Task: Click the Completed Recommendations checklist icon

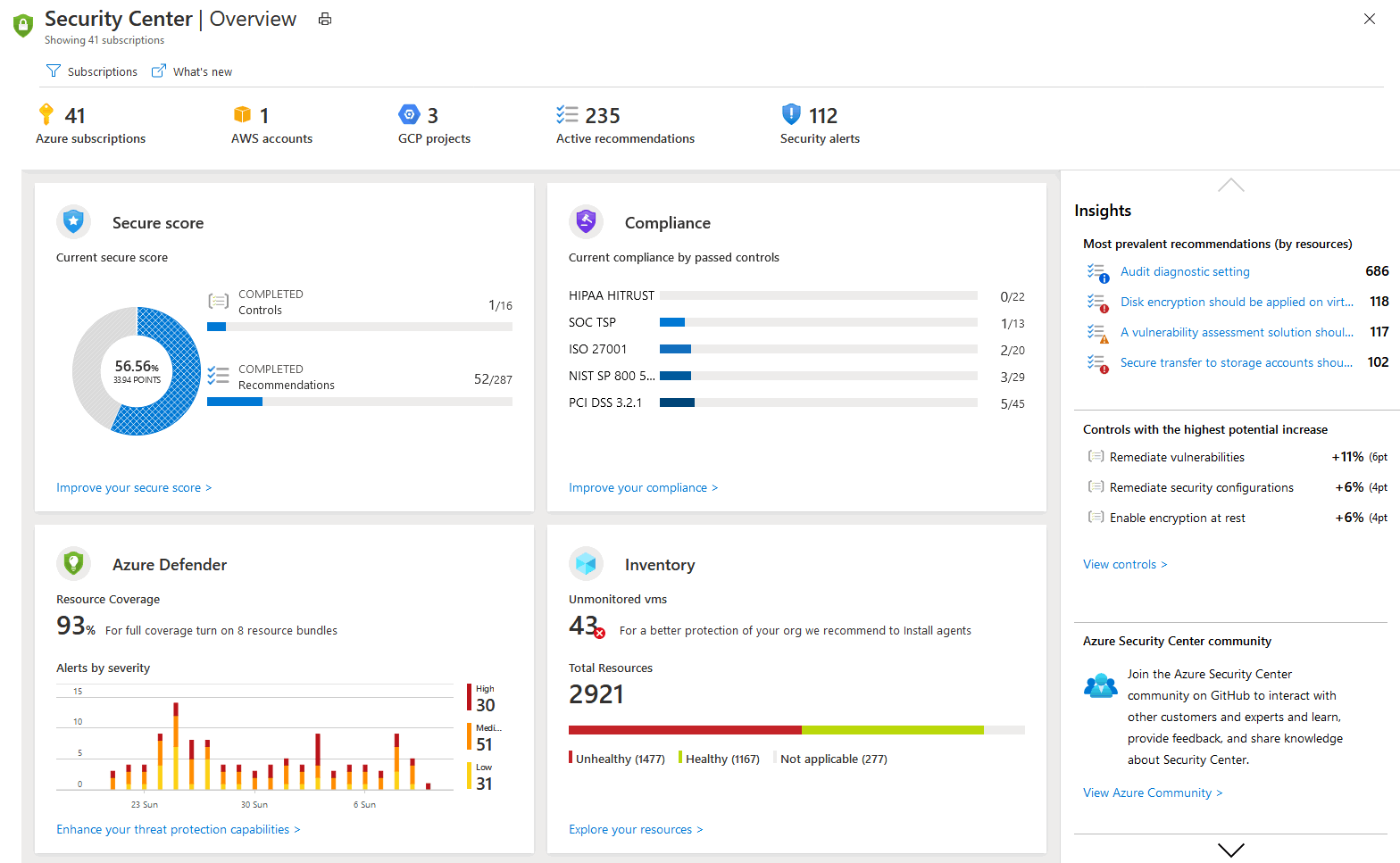Action: pos(219,376)
